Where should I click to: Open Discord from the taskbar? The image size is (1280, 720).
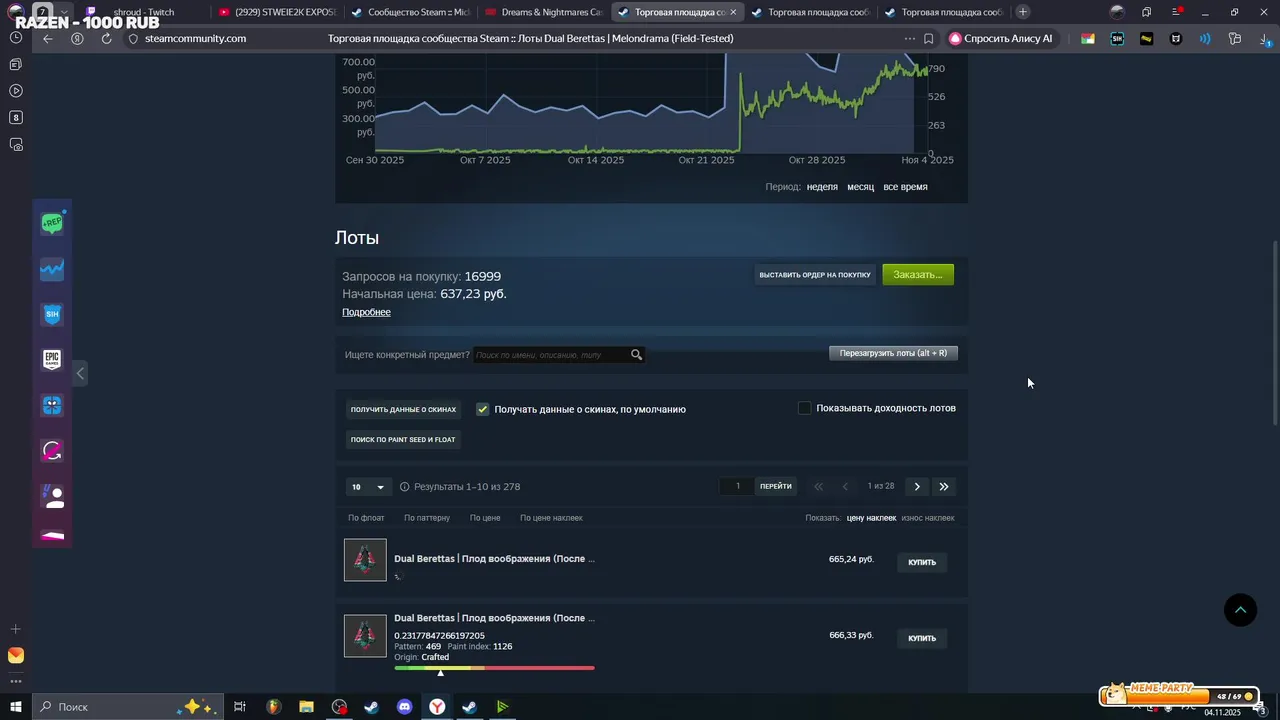(404, 706)
